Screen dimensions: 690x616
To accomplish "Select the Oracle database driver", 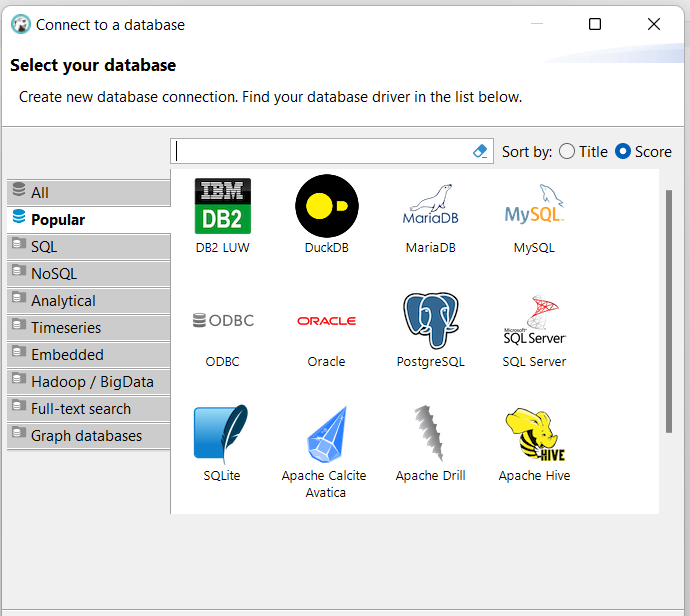I will 326,321.
